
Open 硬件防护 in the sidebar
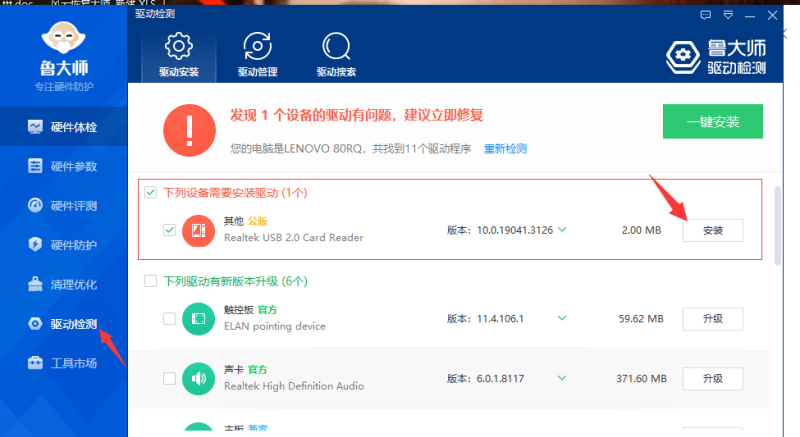click(63, 245)
